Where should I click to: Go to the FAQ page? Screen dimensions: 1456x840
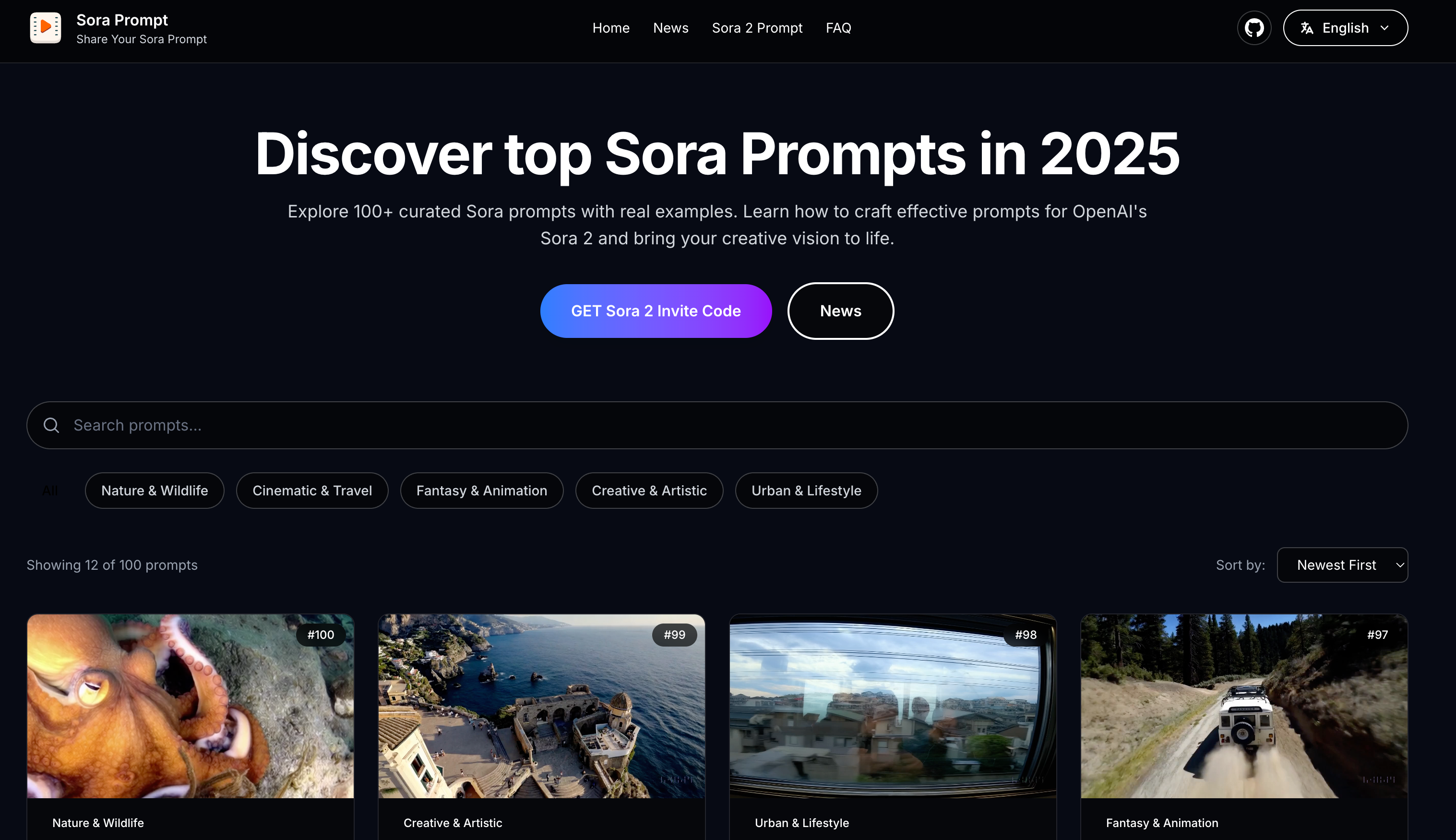coord(838,28)
